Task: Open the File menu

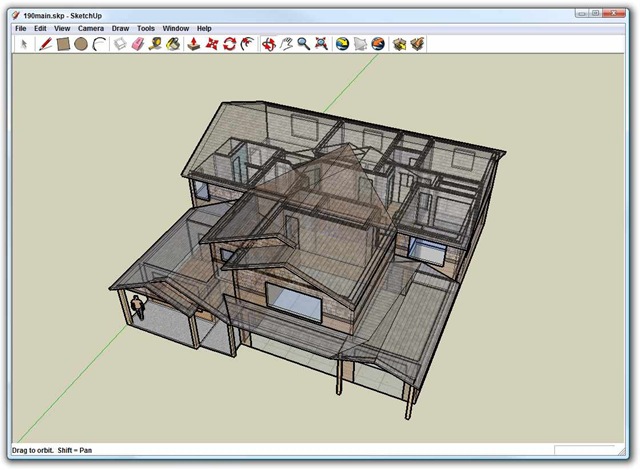Action: [x=20, y=28]
